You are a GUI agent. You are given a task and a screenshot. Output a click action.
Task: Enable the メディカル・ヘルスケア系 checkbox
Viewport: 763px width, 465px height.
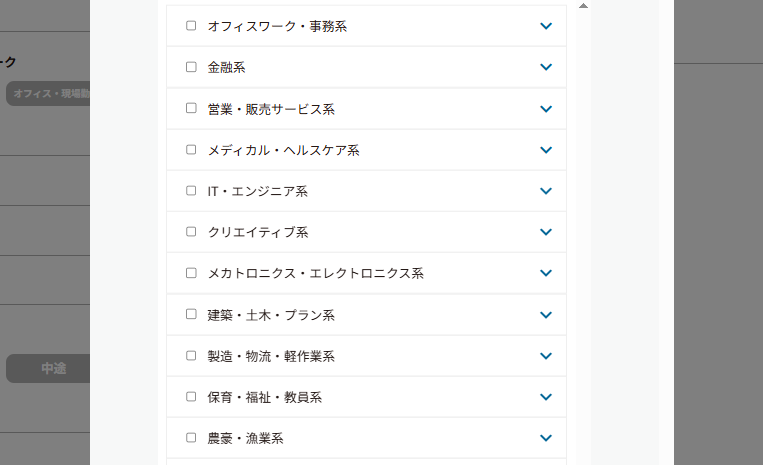[191, 150]
